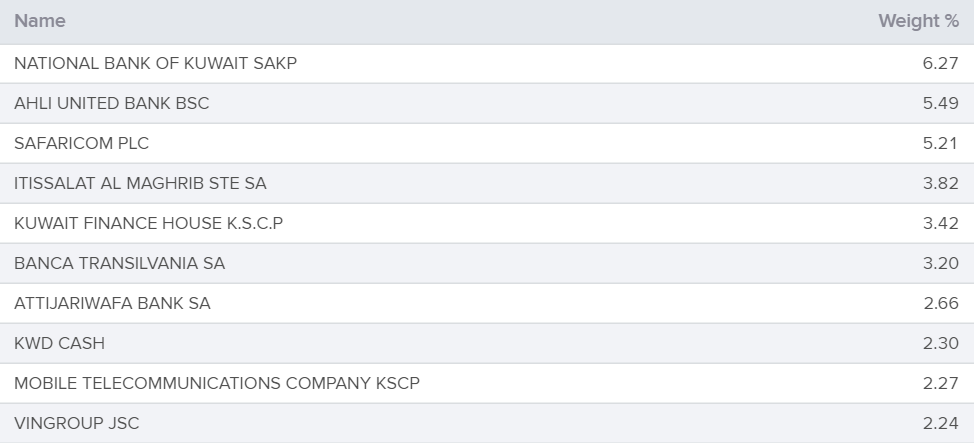
Task: Click the 3.82 weight value
Action: 940,183
